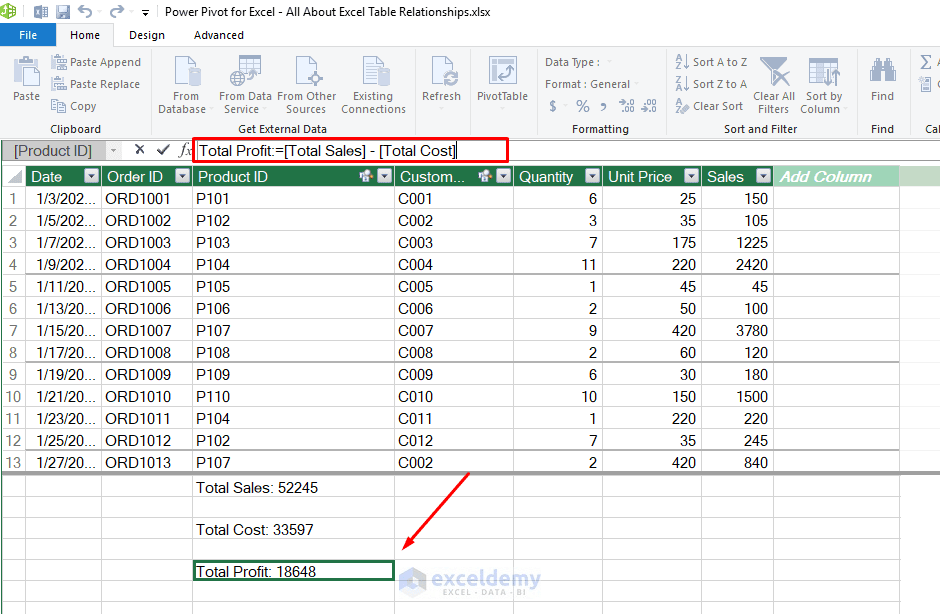Open the File tab
This screenshot has width=940, height=614.
28,35
